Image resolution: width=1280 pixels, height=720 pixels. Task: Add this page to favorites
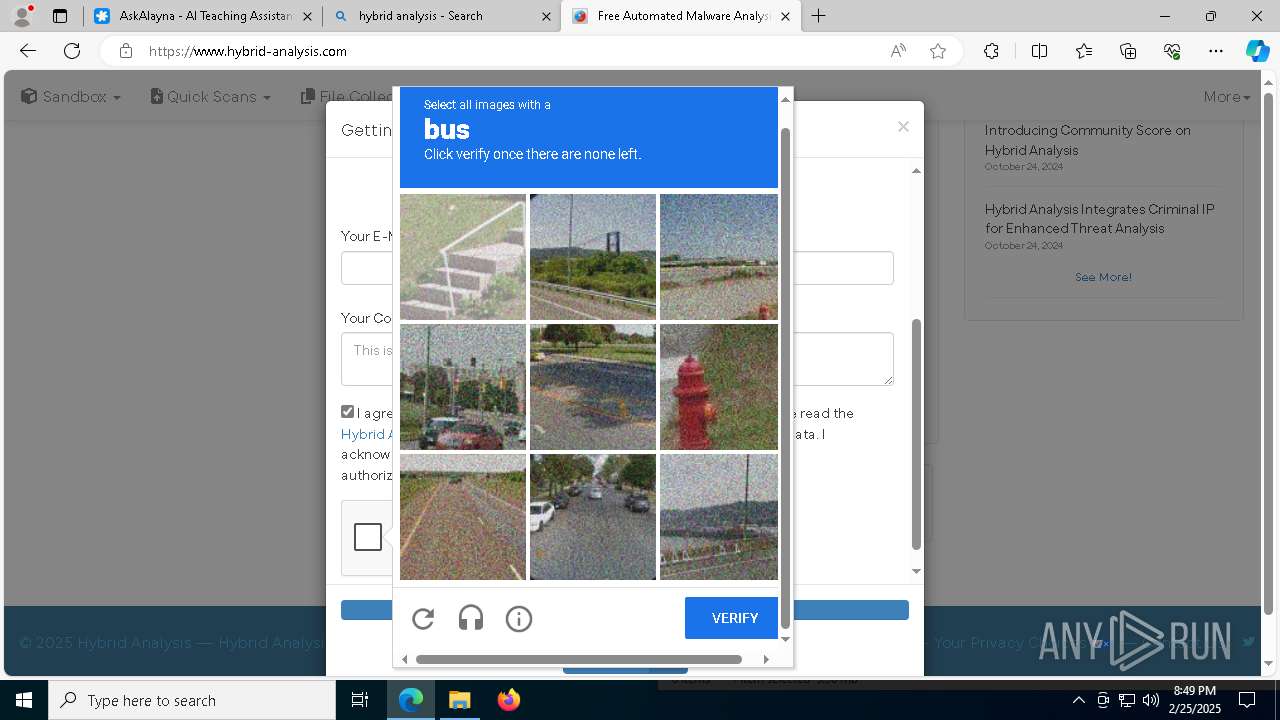click(938, 51)
